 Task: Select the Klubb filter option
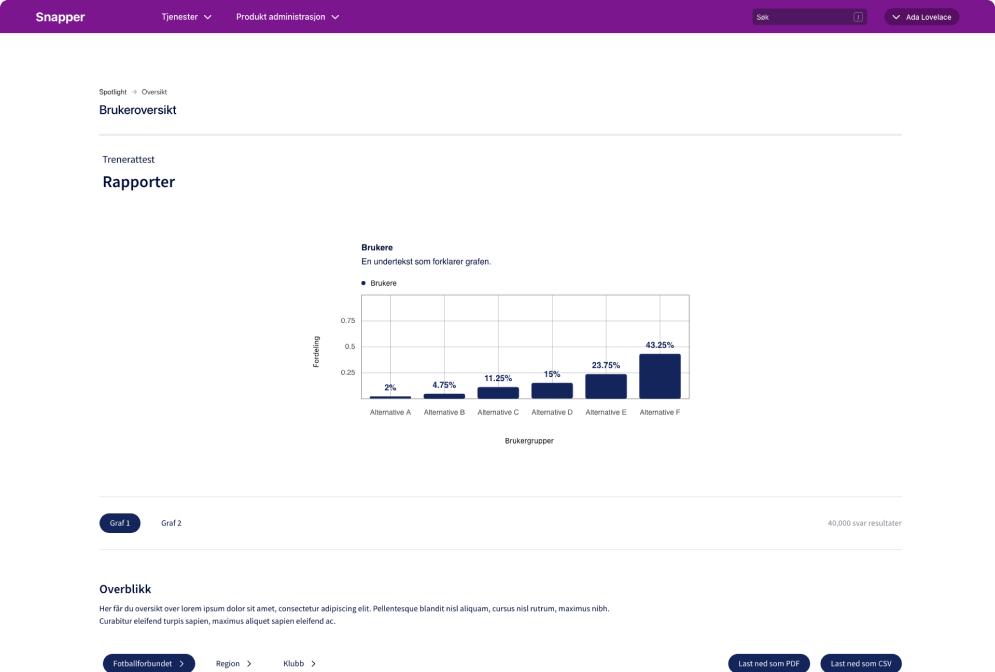[299, 663]
